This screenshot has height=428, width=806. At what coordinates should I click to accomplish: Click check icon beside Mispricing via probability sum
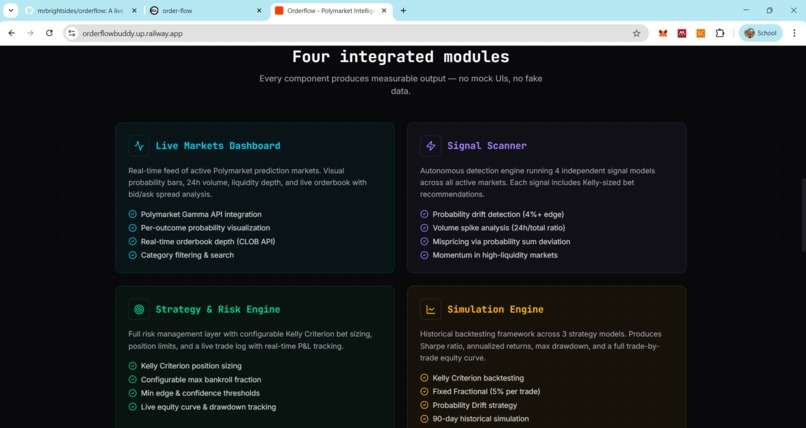[x=424, y=241]
